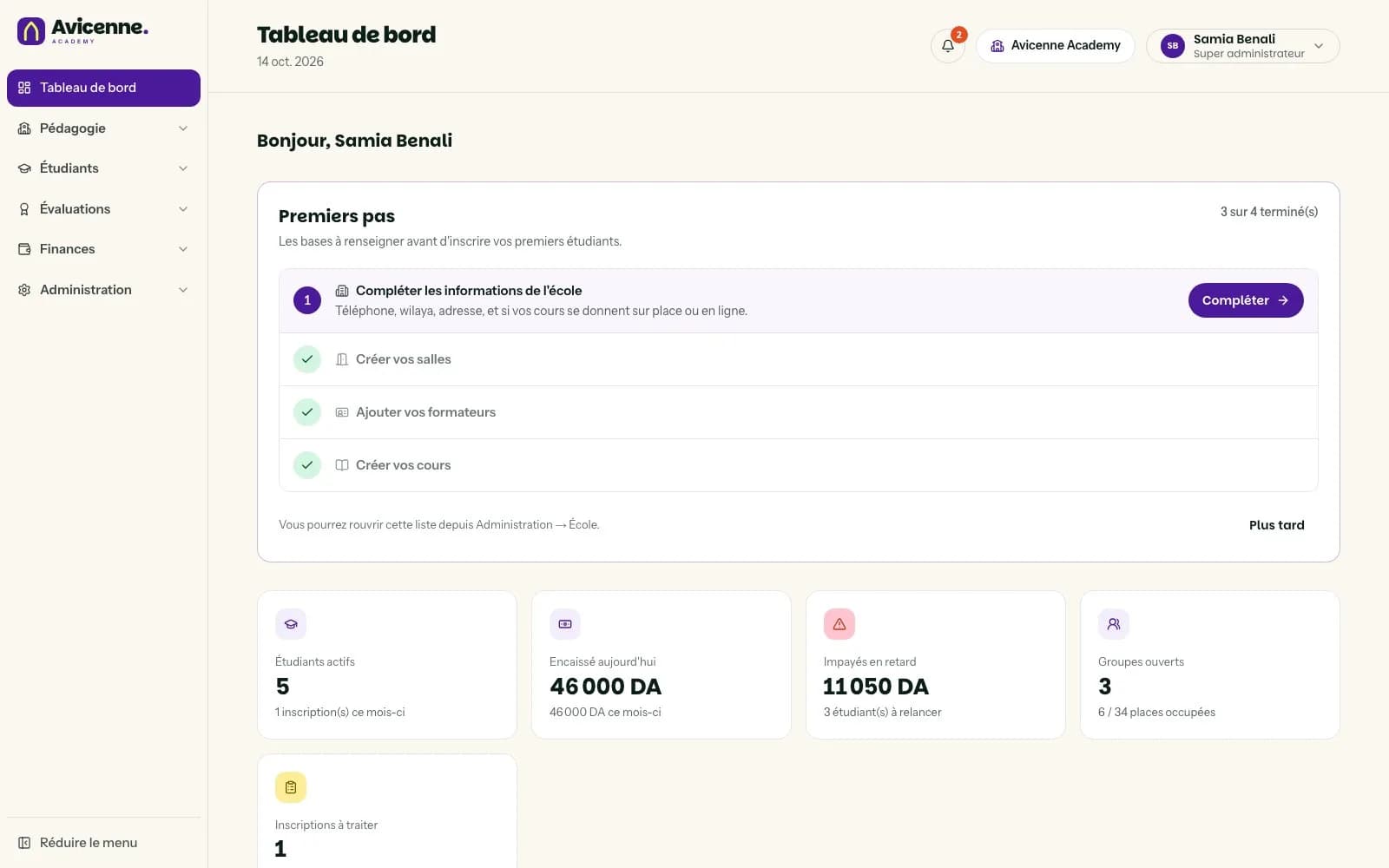Viewport: 1389px width, 868px height.
Task: Open the Encaissé aujourd'hui card
Action: click(x=662, y=665)
